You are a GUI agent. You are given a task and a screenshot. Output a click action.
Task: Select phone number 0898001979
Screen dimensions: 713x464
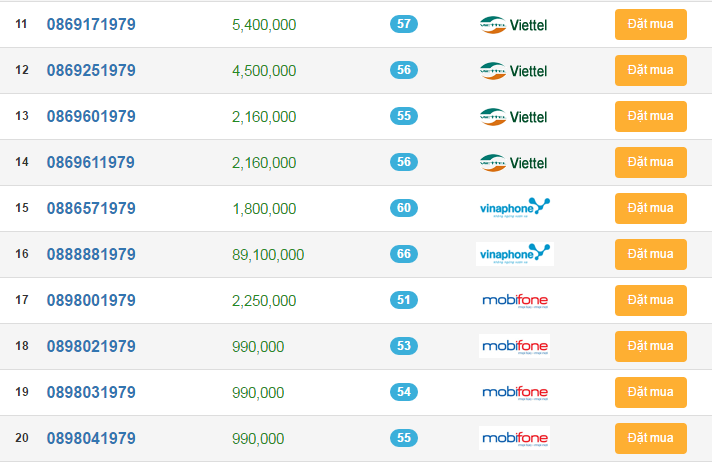(91, 300)
